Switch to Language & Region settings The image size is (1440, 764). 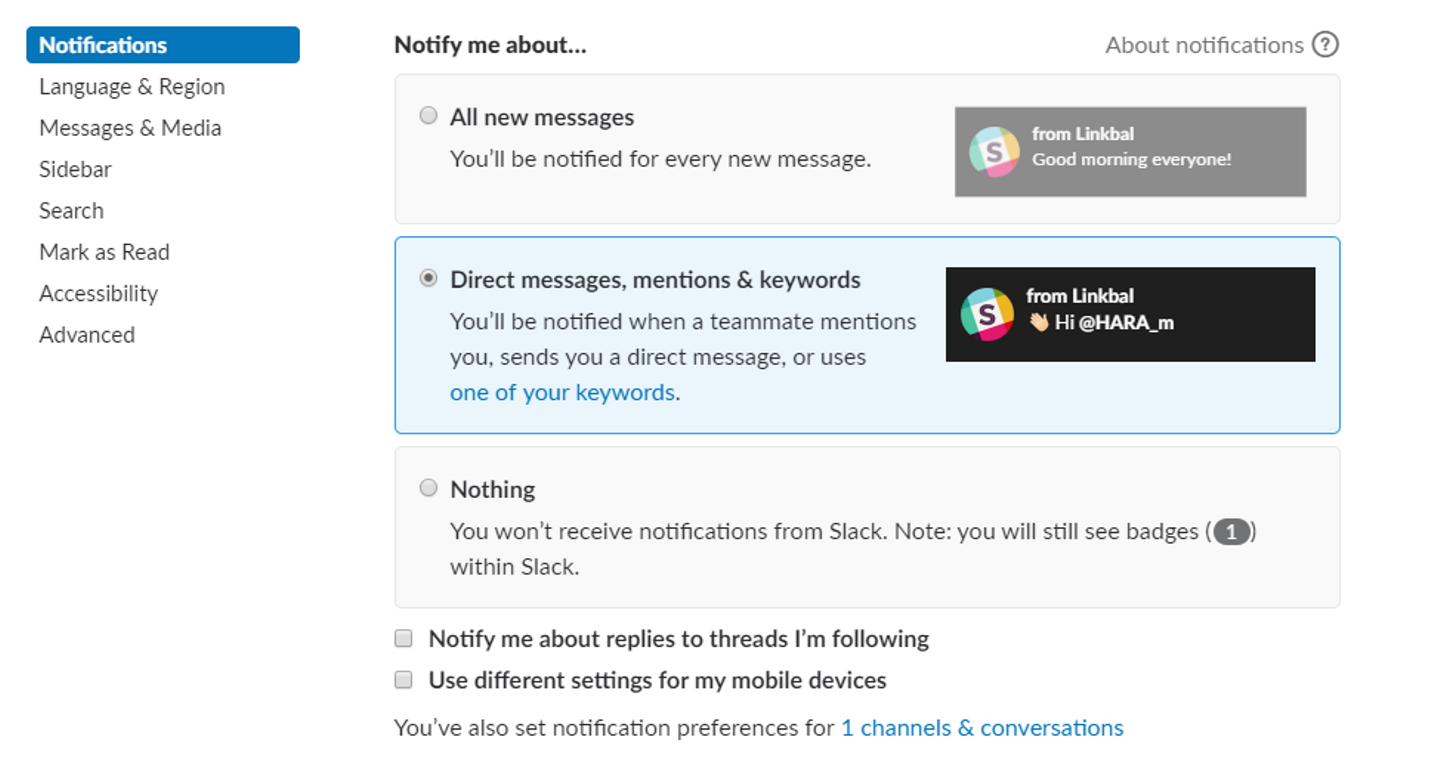(x=132, y=87)
